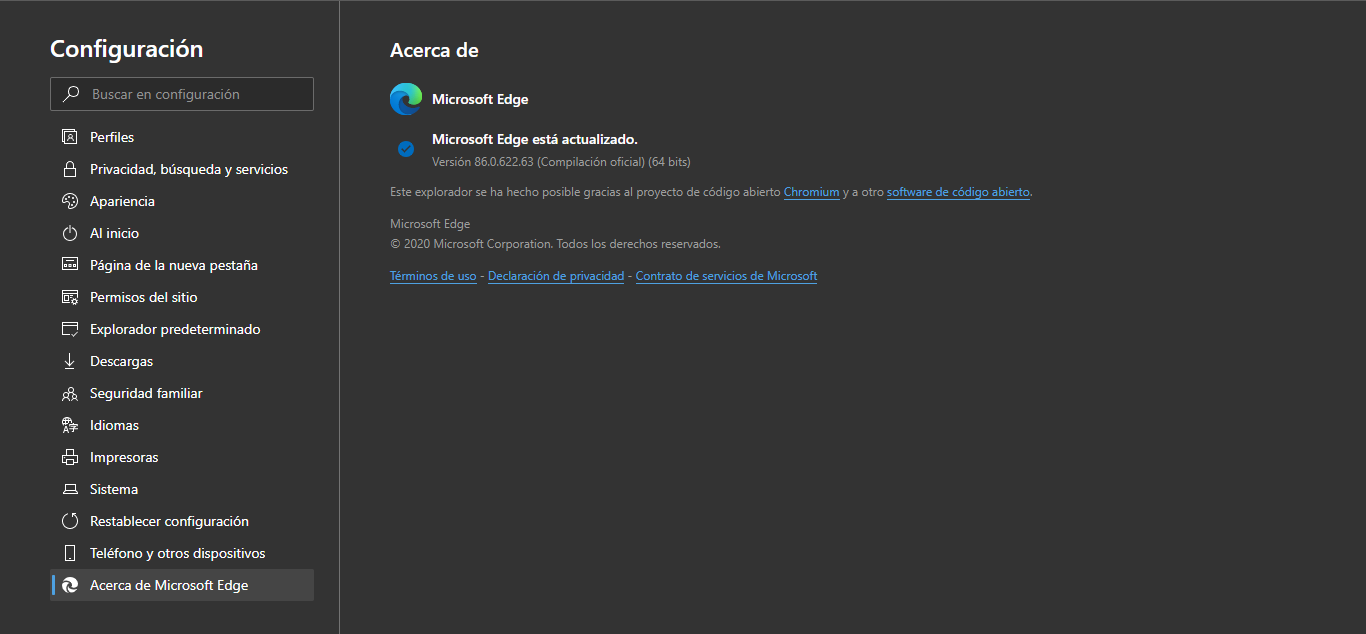The width and height of the screenshot is (1366, 634).
Task: Click the Idiomas language icon
Action: click(x=70, y=425)
